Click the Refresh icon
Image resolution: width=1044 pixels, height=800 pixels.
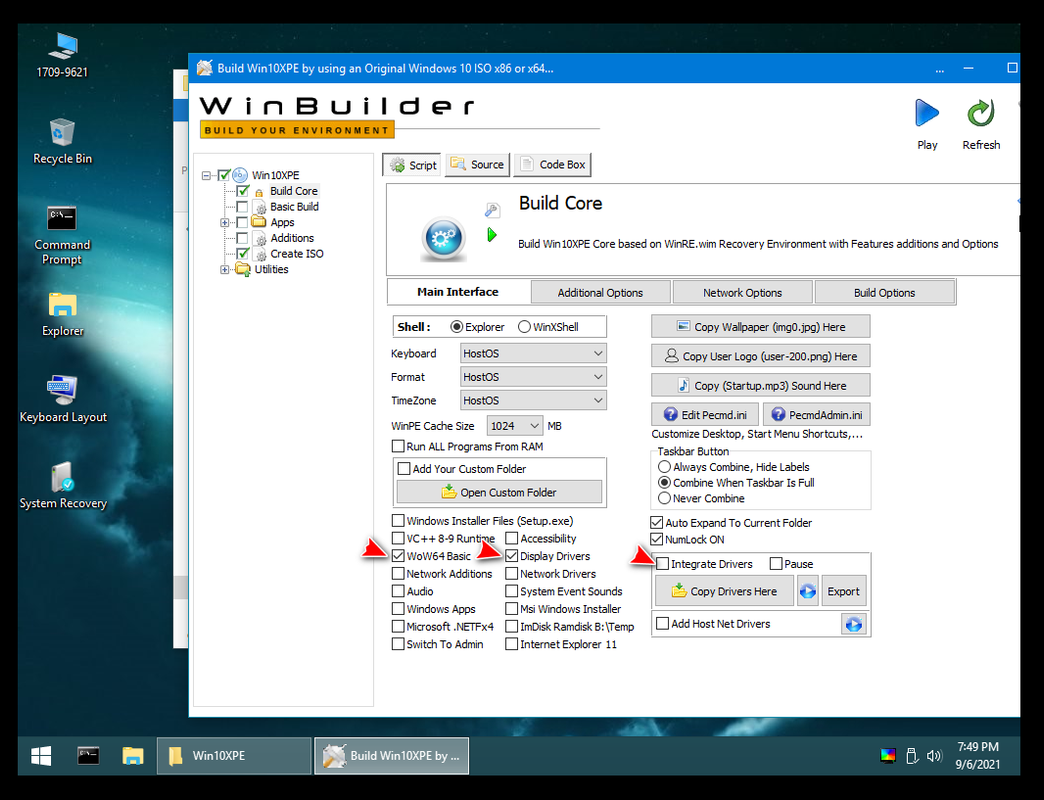(x=981, y=114)
